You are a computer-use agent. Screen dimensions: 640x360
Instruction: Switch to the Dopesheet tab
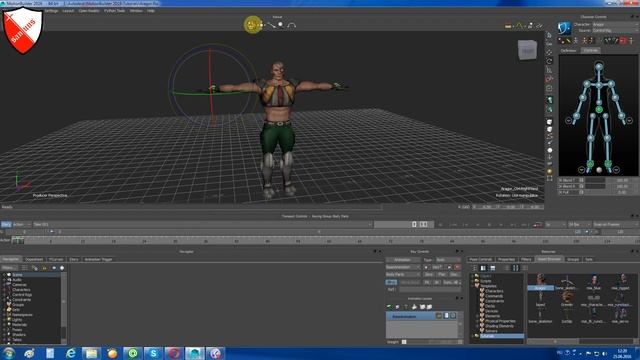34,259
